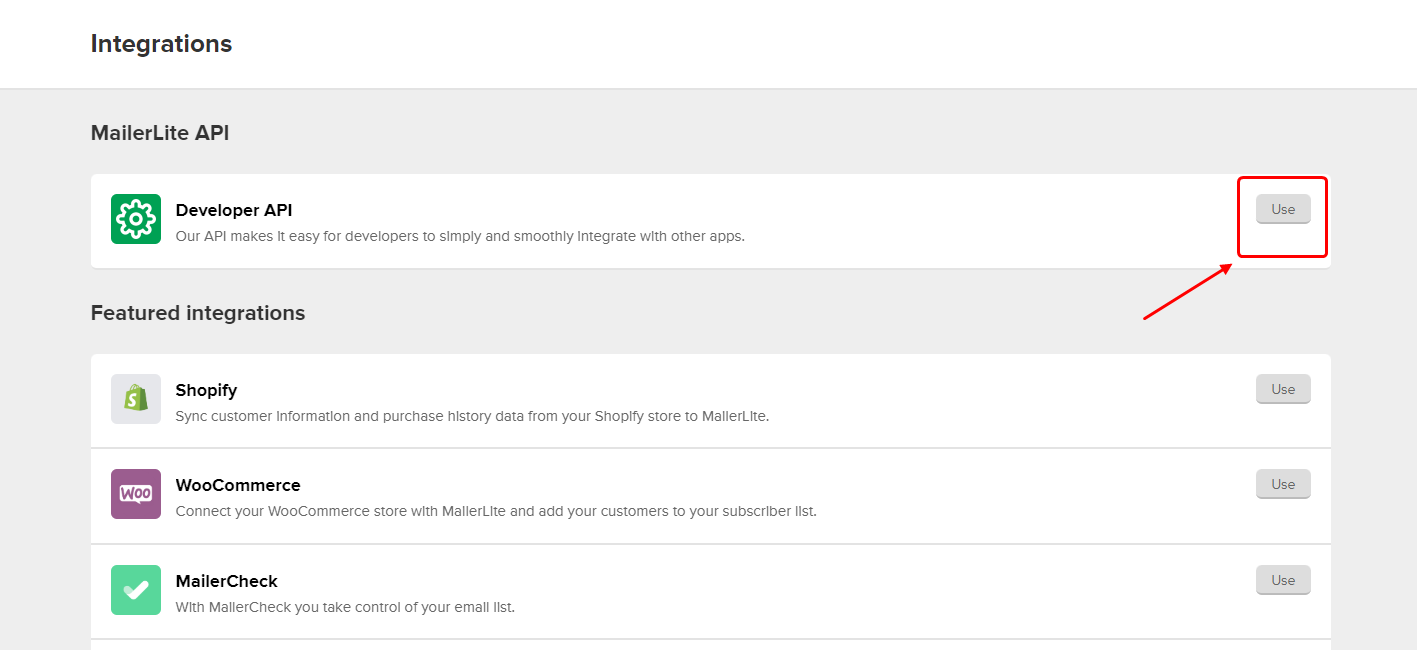The image size is (1417, 650).
Task: Click Use button in WooCommerce row
Action: (x=1283, y=484)
